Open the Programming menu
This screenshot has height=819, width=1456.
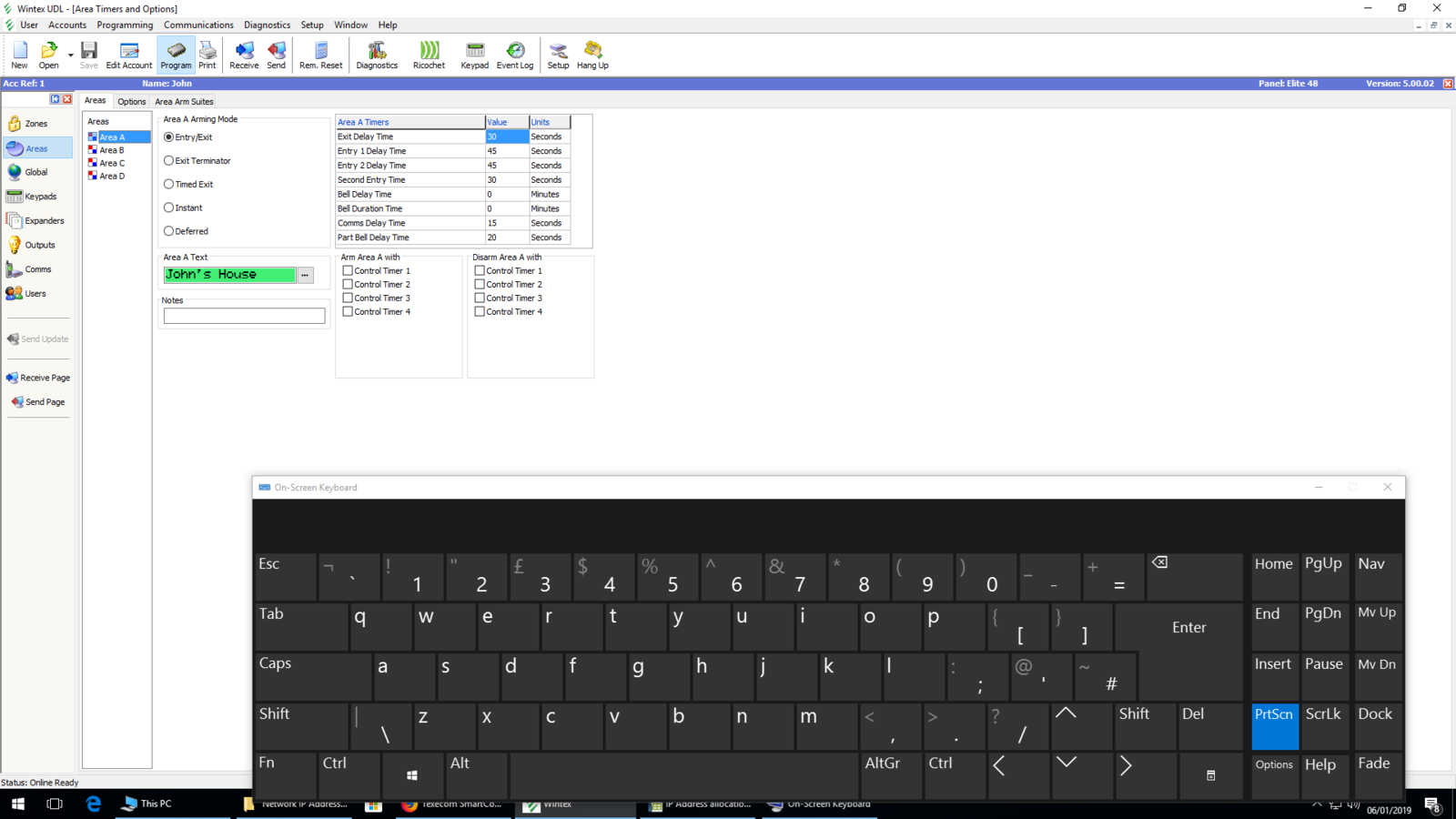click(x=125, y=25)
